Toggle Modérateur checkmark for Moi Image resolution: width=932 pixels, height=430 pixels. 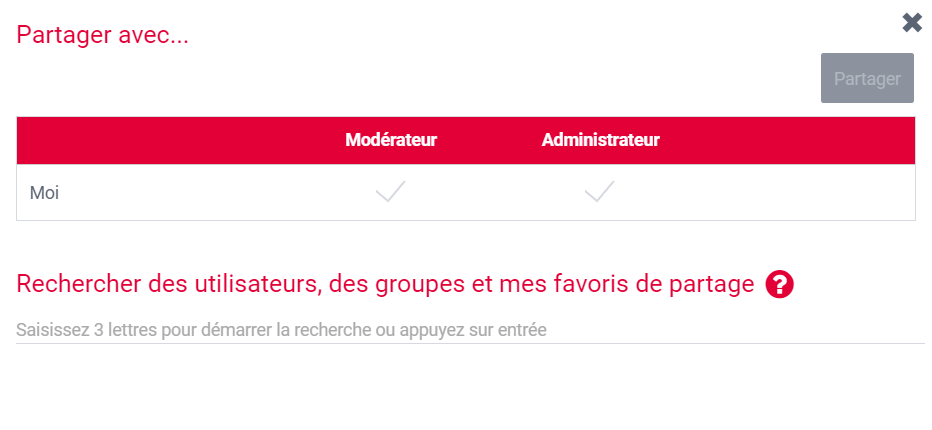390,192
